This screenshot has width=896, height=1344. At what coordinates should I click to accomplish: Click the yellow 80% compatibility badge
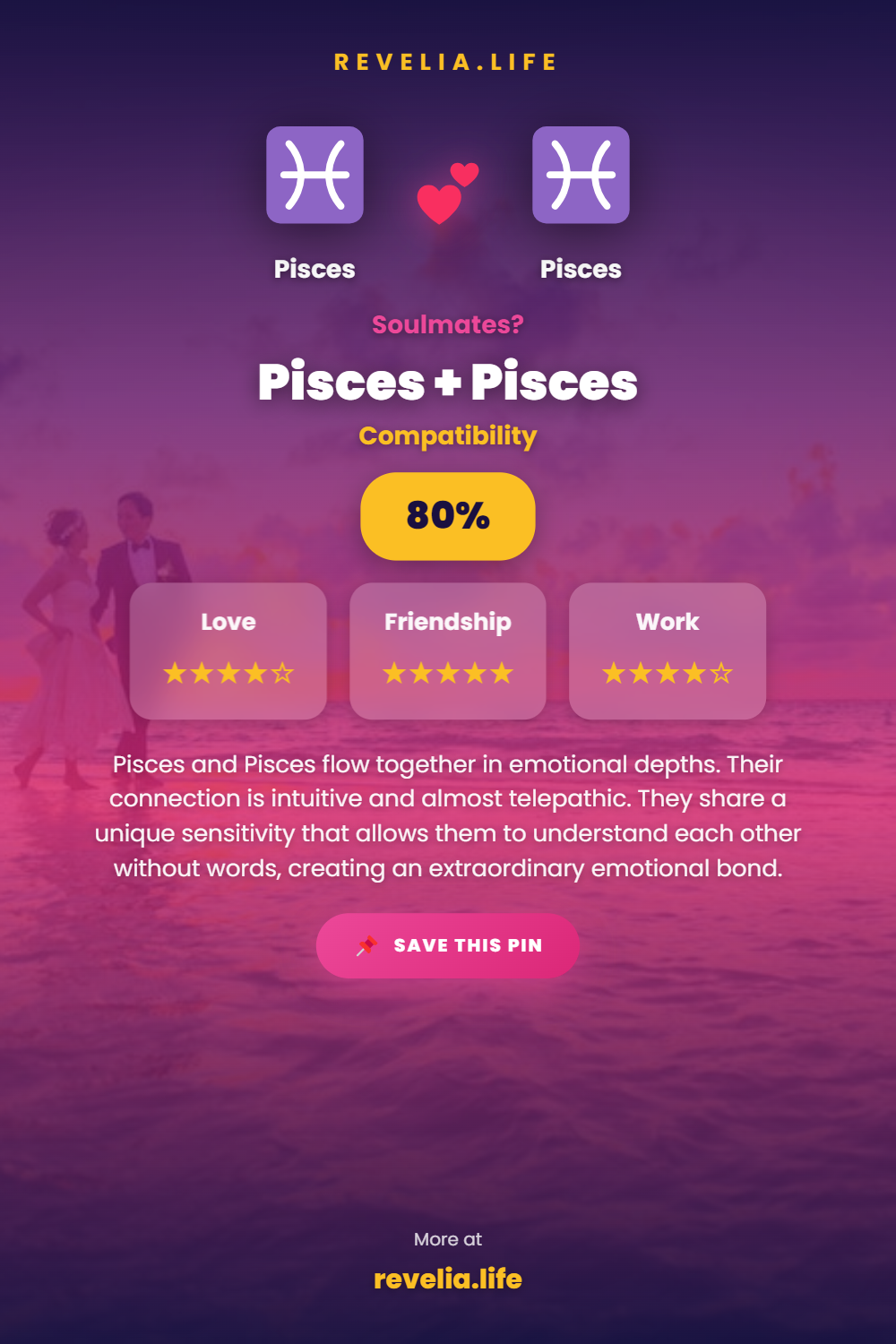(448, 516)
